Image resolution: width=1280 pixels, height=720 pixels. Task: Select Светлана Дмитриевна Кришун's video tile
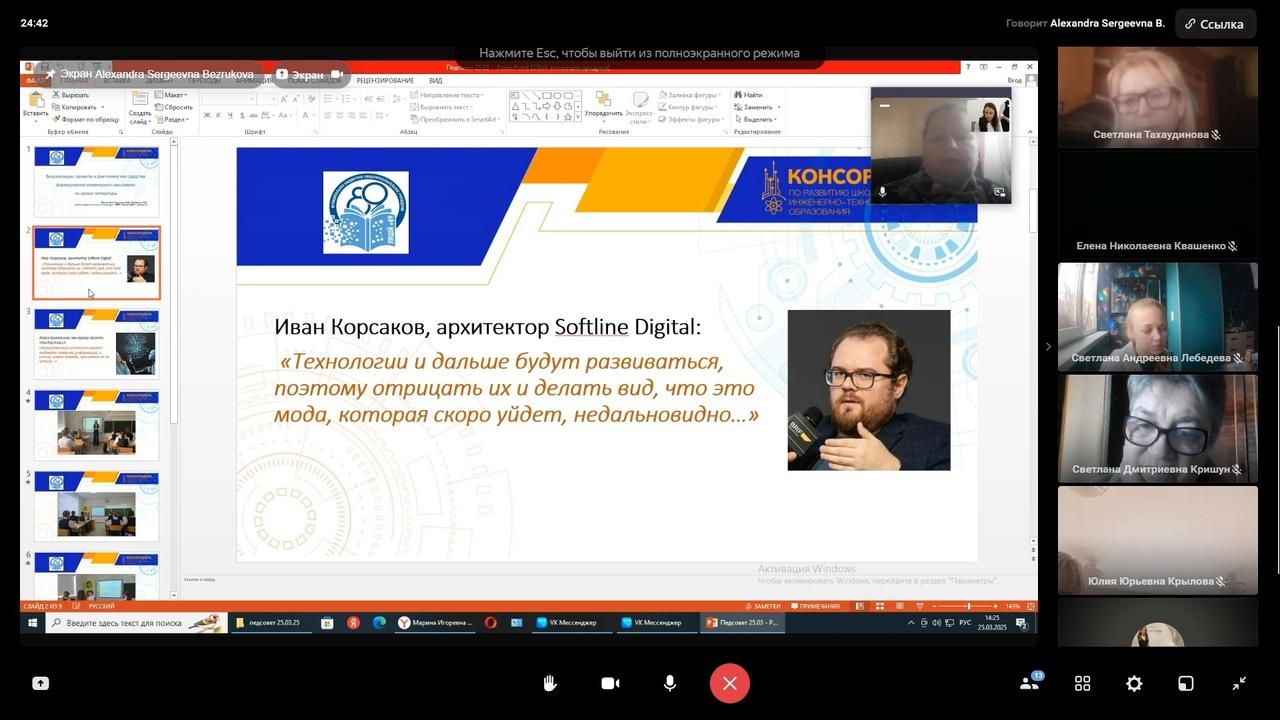click(1157, 428)
